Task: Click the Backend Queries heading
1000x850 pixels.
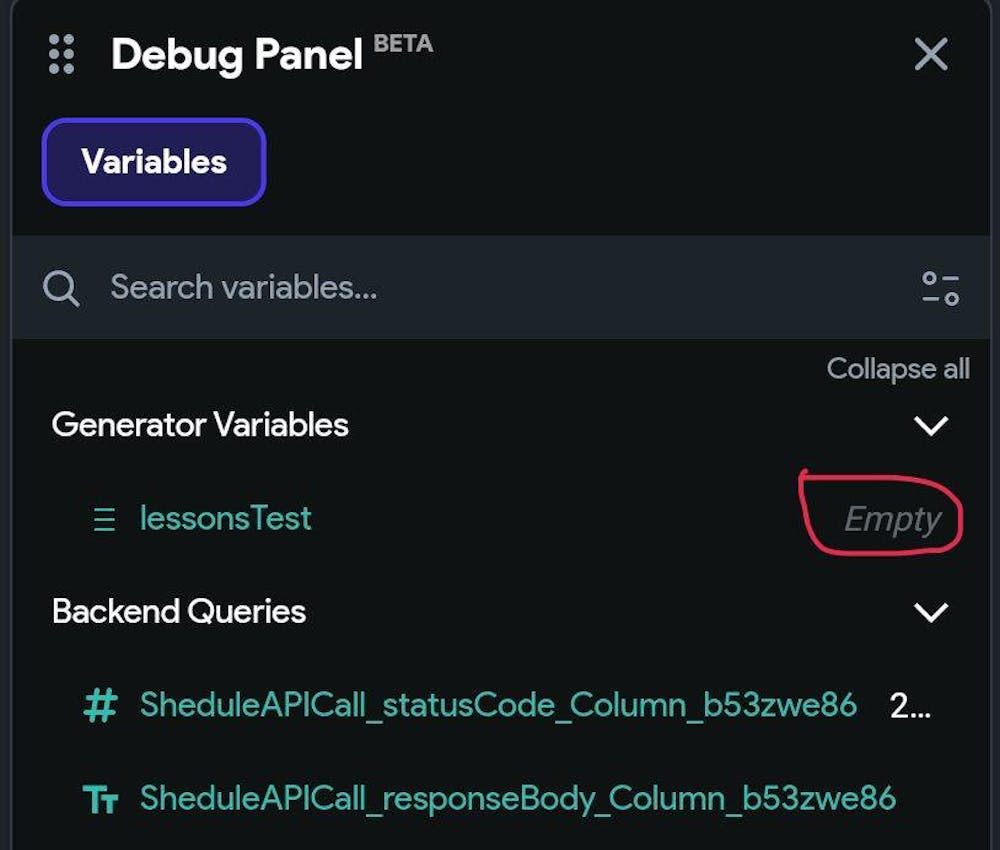Action: (179, 611)
